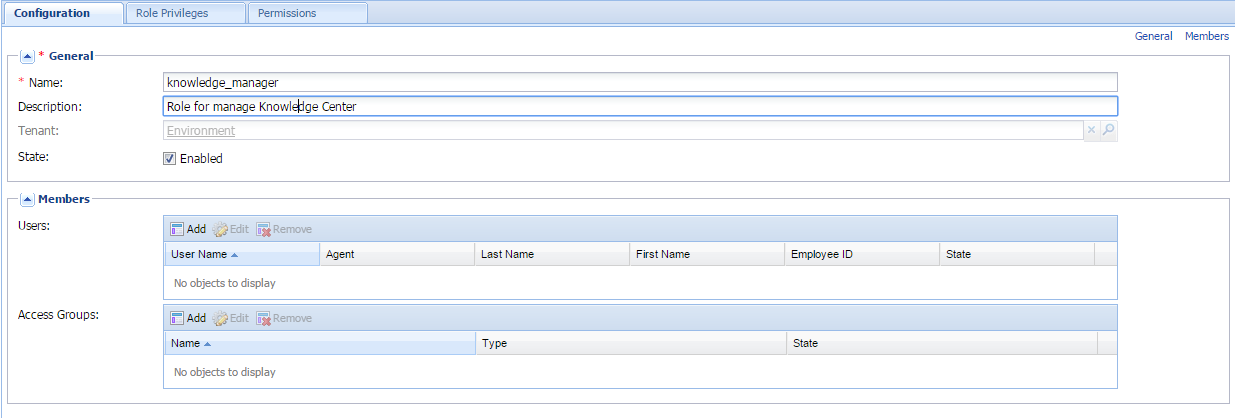Click Edit gear icon in Users toolbar
The width and height of the screenshot is (1235, 418).
[x=220, y=229]
